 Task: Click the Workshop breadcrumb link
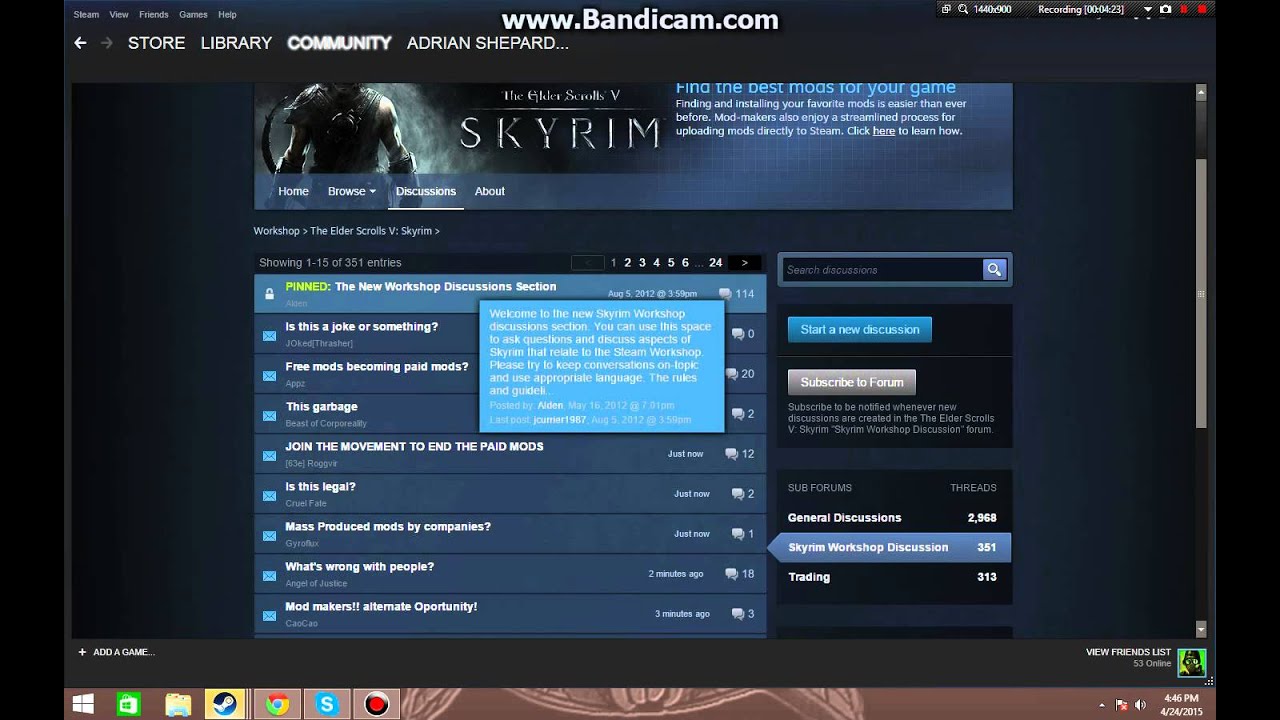[276, 231]
